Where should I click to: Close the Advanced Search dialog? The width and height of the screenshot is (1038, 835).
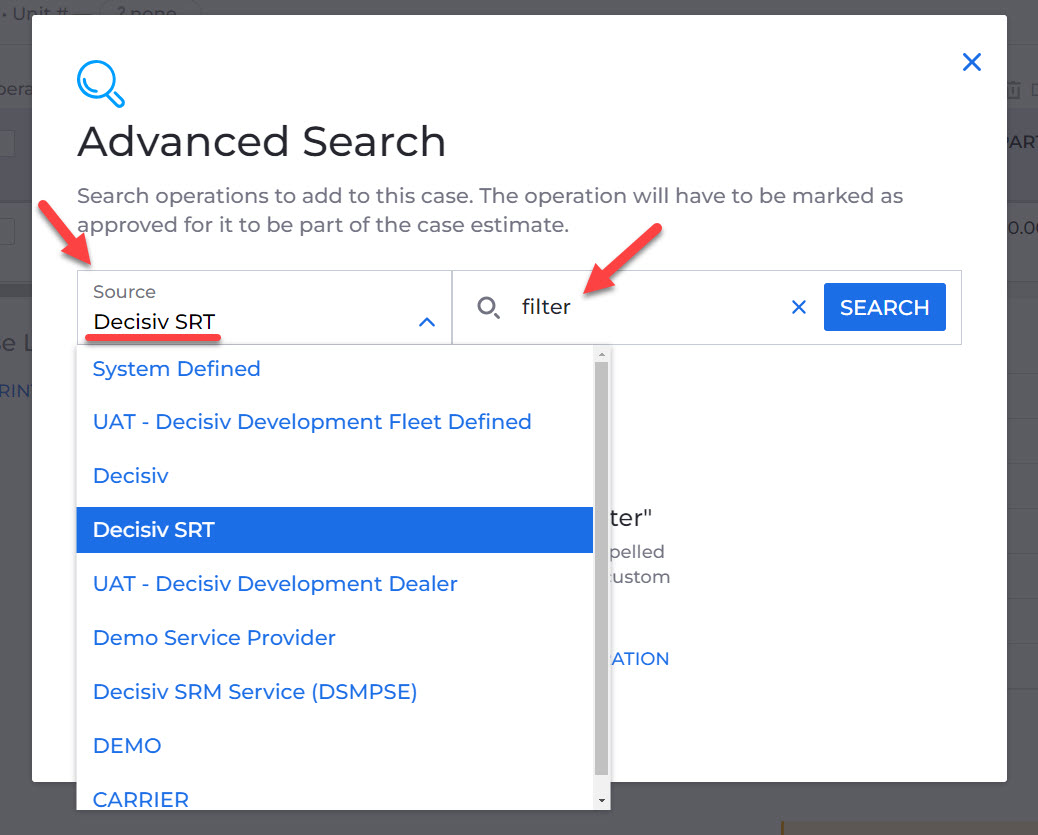971,62
